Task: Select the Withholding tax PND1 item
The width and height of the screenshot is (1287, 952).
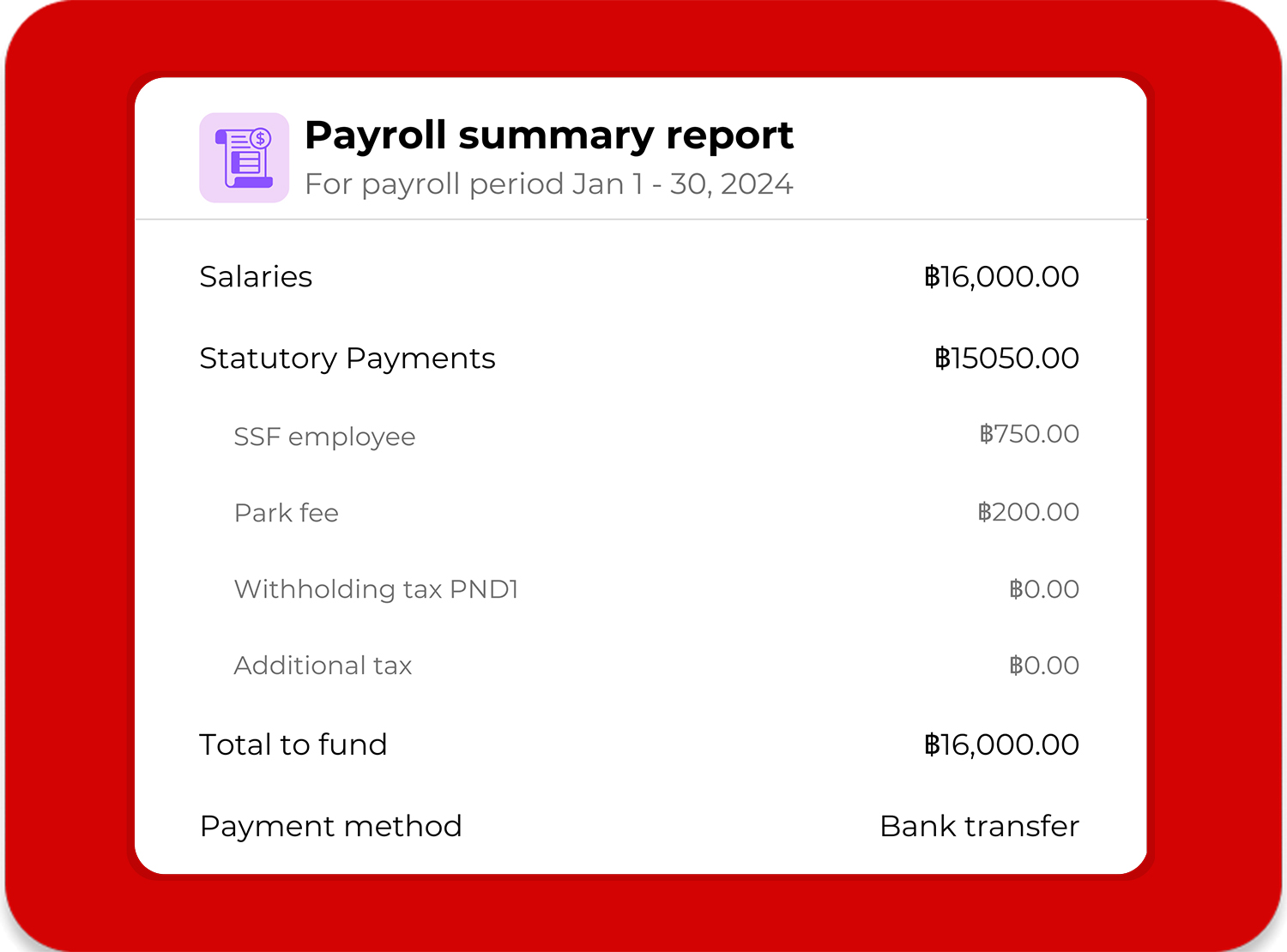Action: point(376,589)
